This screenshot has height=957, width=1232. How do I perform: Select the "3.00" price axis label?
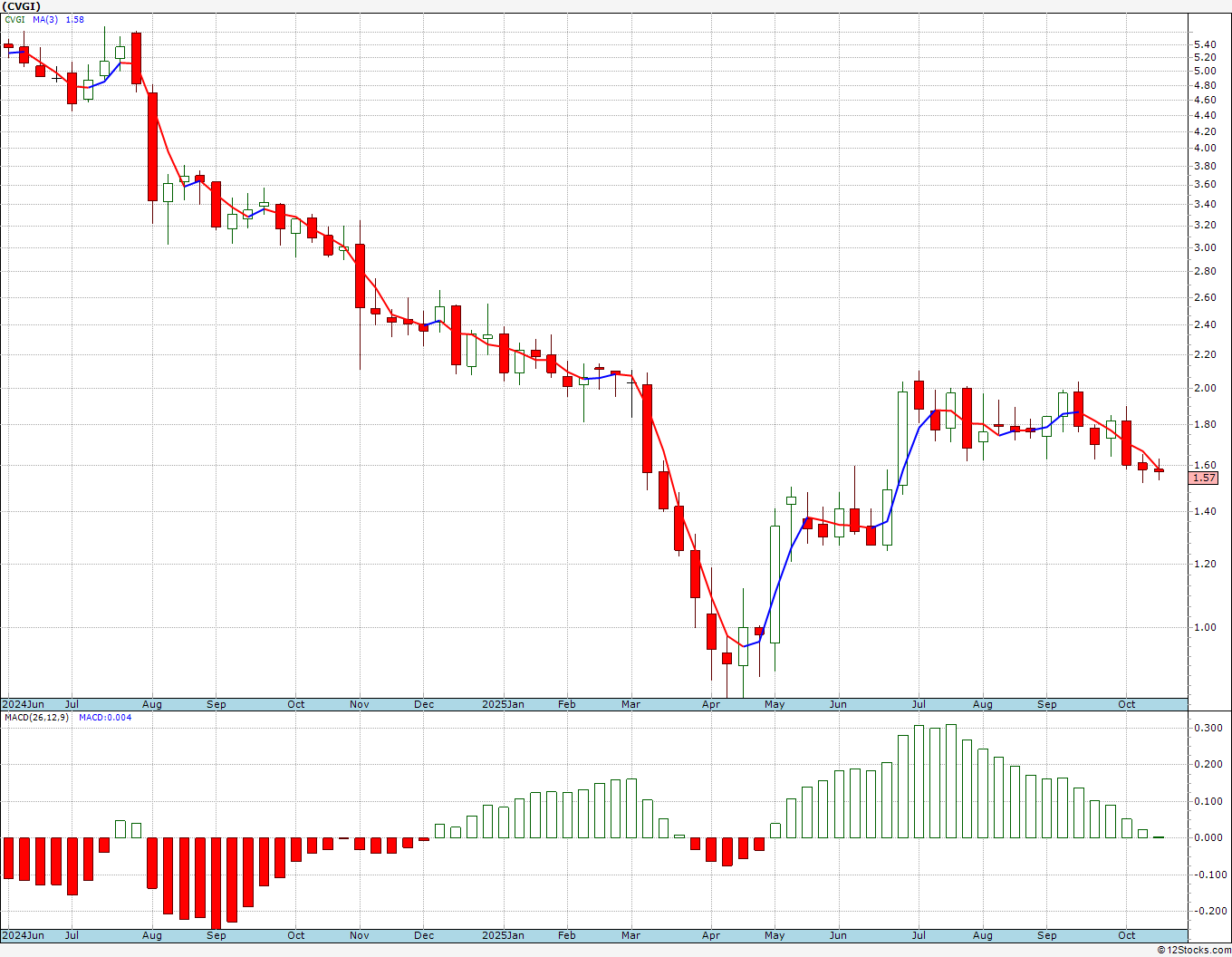[x=1205, y=247]
